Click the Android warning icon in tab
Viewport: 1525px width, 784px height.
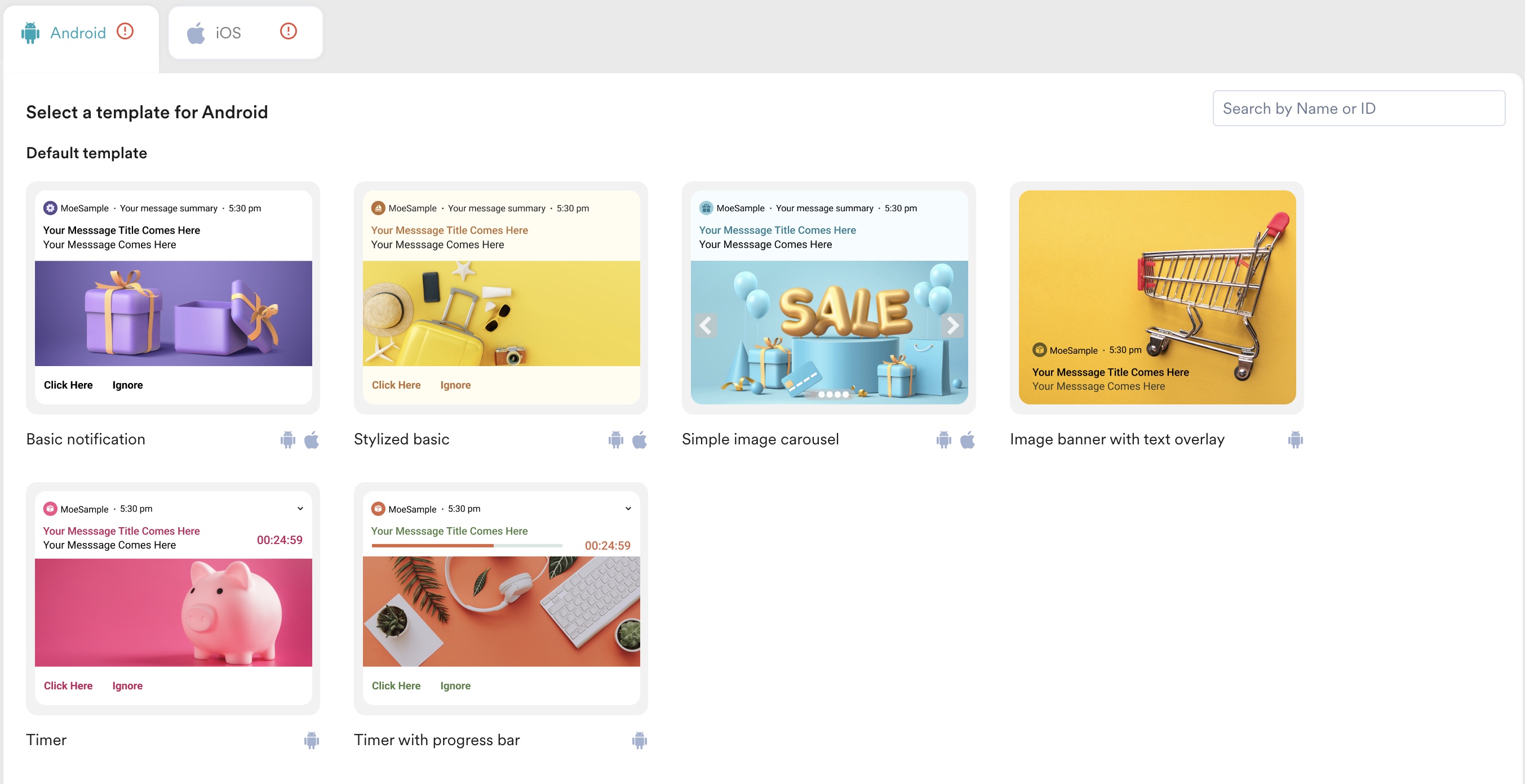tap(125, 31)
